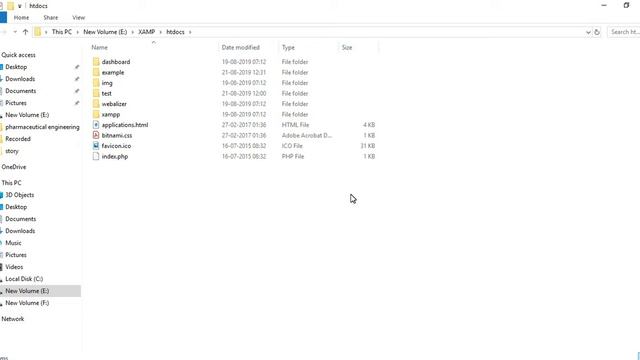Click the pin icon beside Documents
Viewport: 640px width, 360px height.
coord(77,91)
